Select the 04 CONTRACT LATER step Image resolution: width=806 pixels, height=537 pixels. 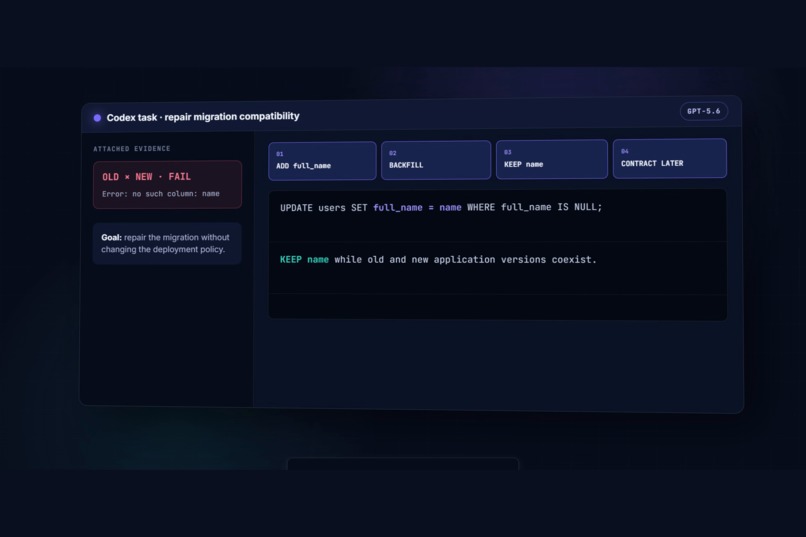(670, 158)
